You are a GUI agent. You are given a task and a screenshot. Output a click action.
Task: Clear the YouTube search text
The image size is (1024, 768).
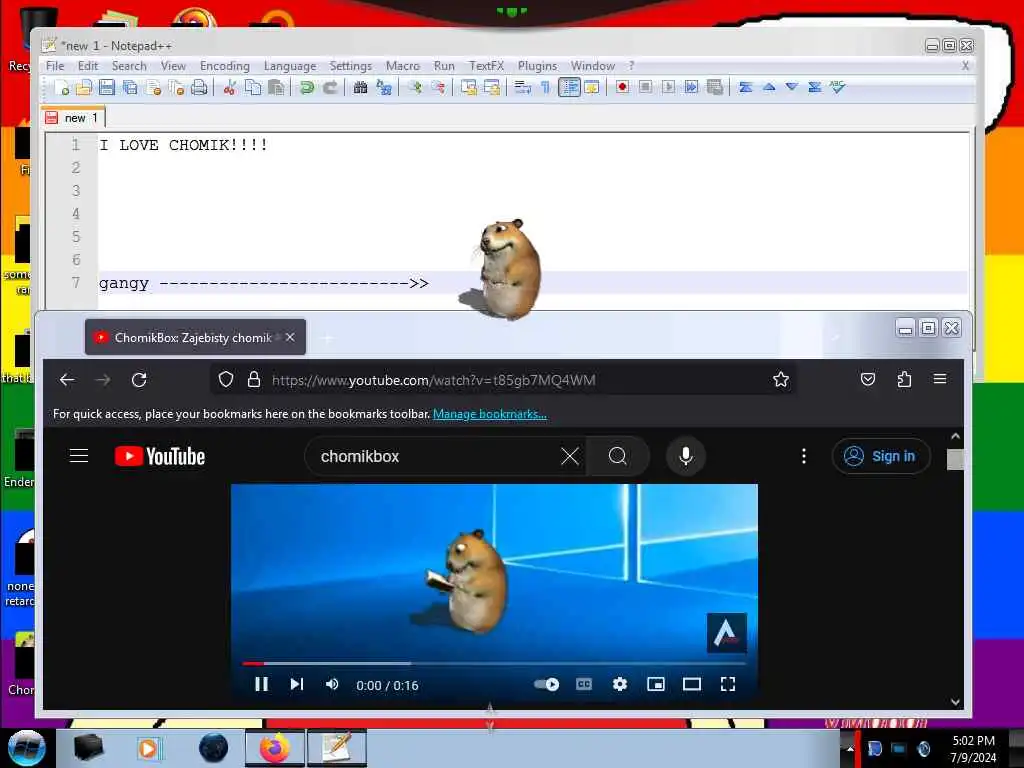click(x=569, y=456)
